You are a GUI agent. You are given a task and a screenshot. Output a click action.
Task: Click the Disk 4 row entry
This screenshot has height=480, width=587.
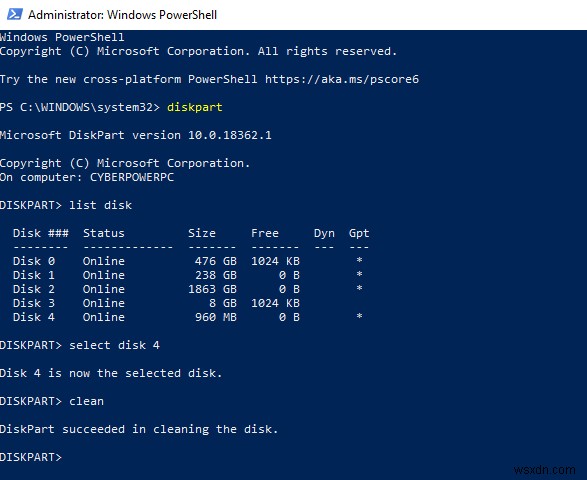tap(187, 317)
